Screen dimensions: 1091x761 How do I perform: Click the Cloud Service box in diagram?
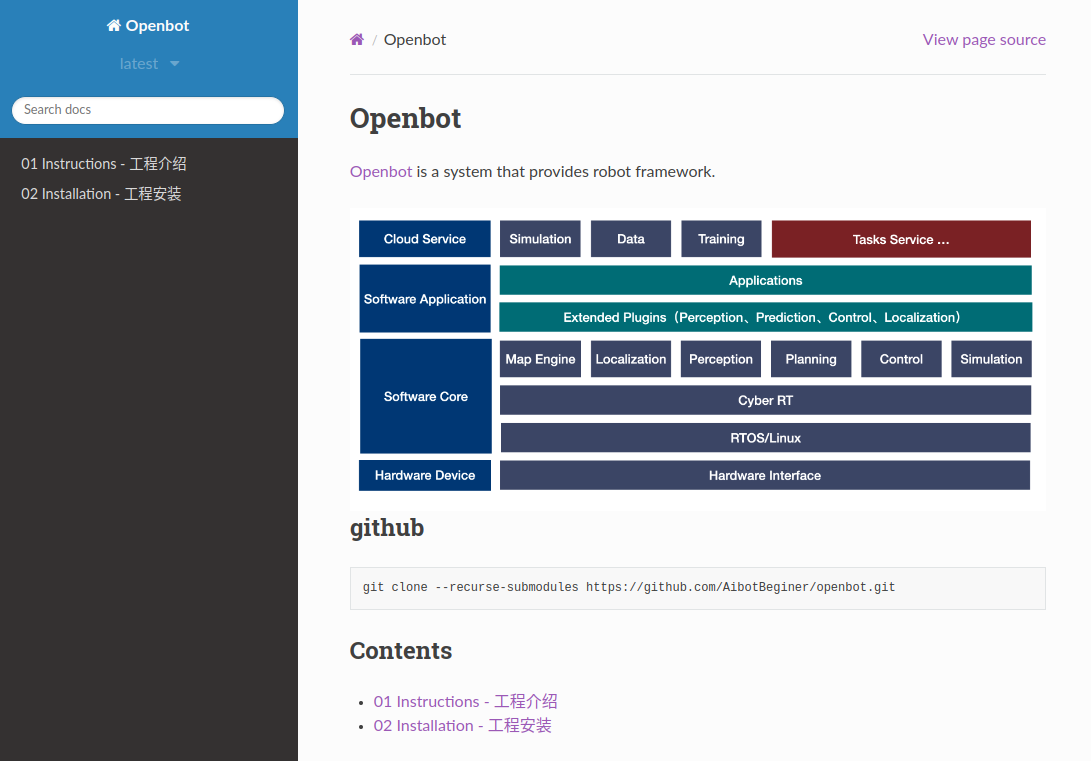424,239
